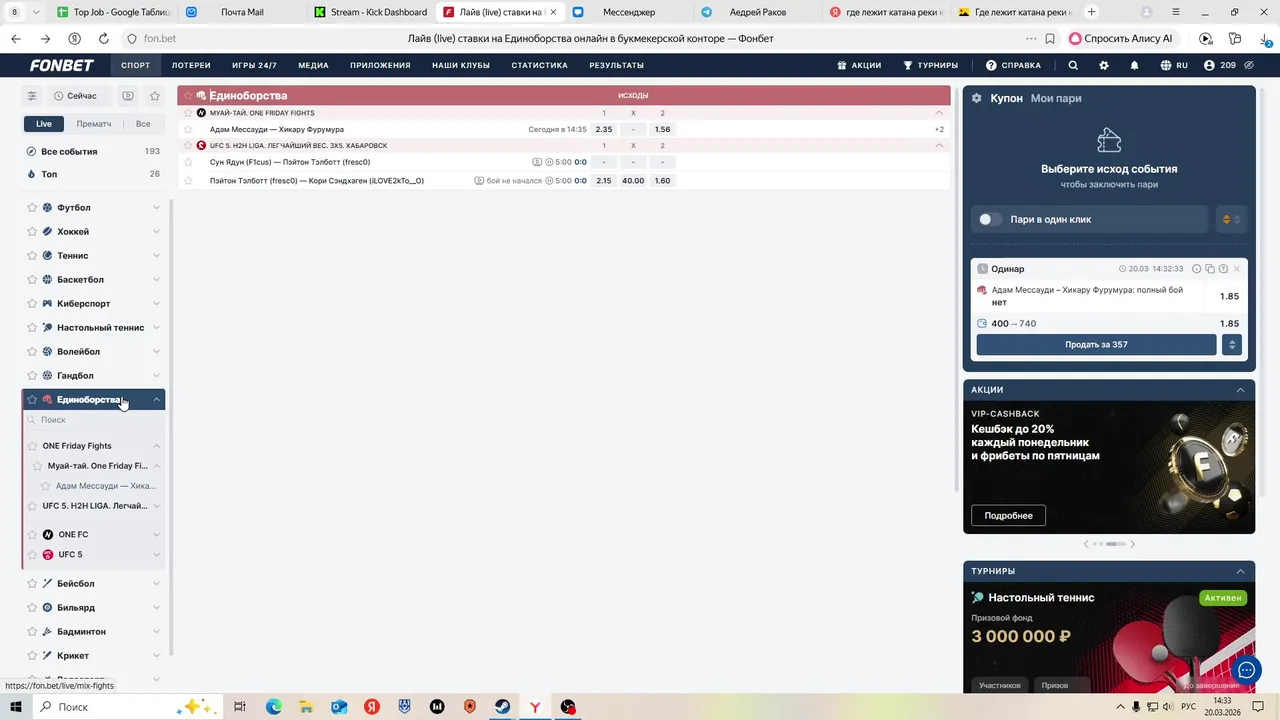This screenshot has width=1280, height=720.
Task: Click Продать за 357 button
Action: (x=1096, y=345)
